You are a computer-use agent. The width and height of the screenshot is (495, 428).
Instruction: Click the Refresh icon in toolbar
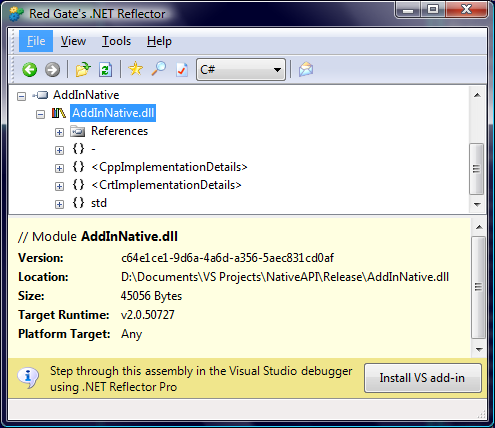point(106,70)
